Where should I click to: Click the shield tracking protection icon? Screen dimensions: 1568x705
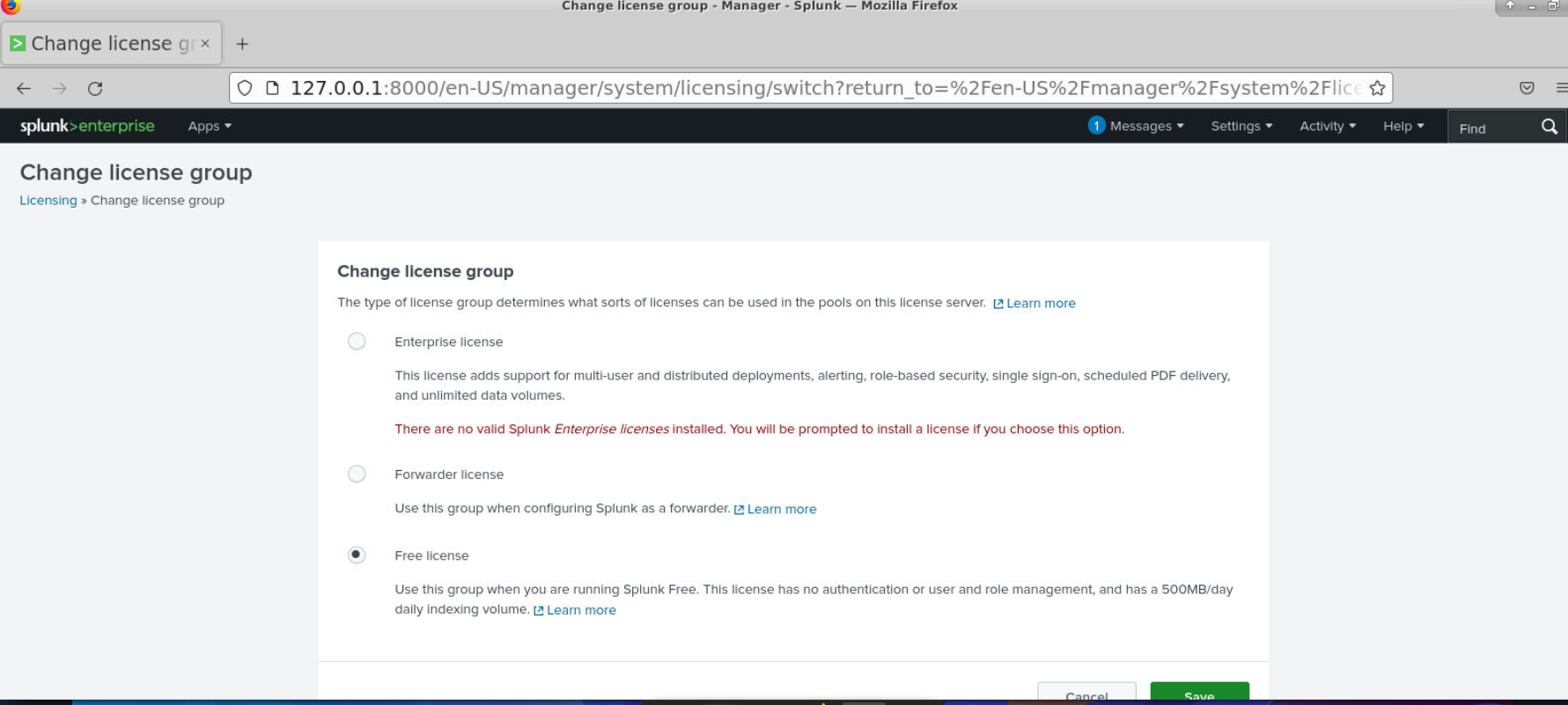(246, 88)
